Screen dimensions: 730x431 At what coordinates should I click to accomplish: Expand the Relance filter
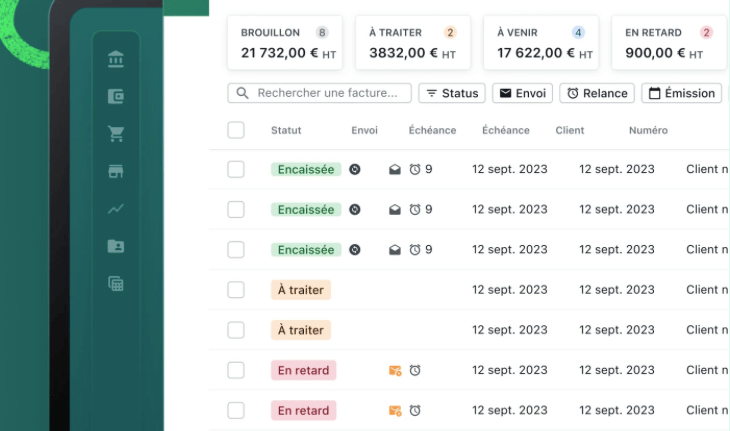(x=597, y=93)
